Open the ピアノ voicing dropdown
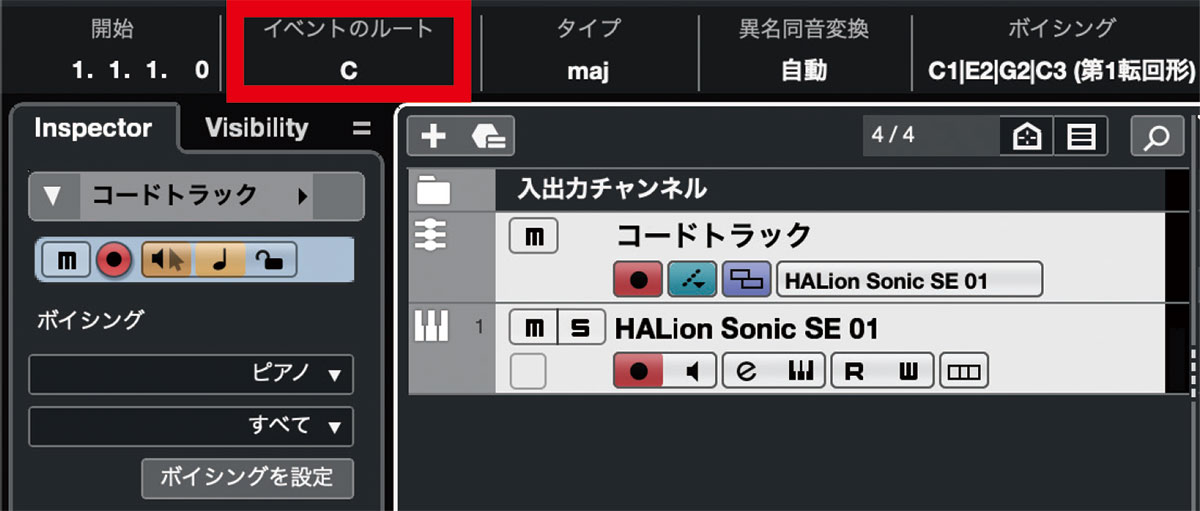Viewport: 1200px width, 511px height. [191, 375]
